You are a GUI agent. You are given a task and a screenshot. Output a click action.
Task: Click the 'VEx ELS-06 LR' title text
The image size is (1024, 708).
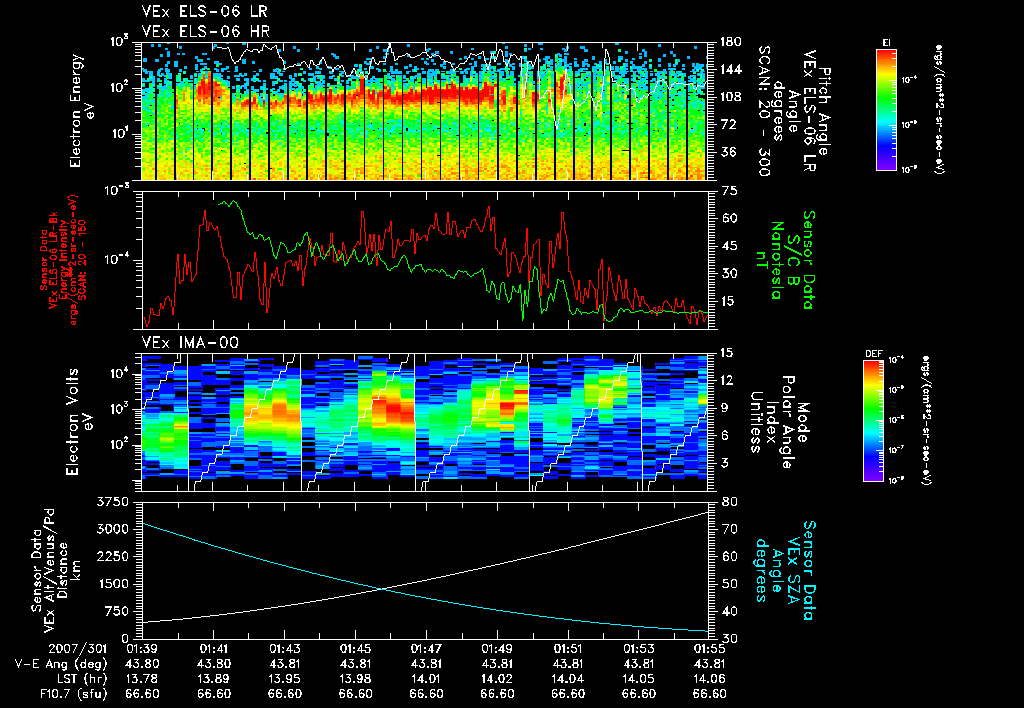[204, 11]
